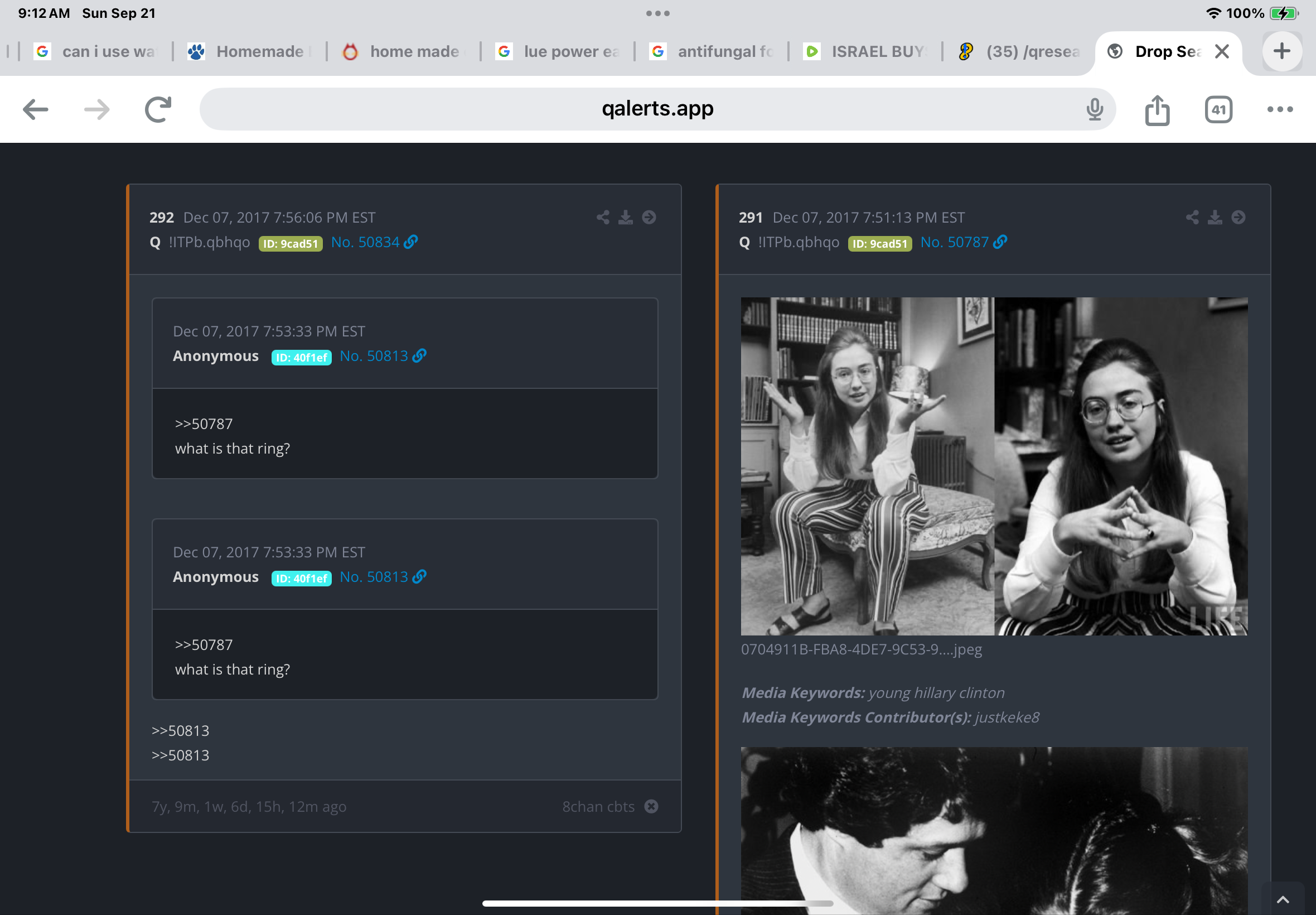Viewport: 1316px width, 915px height.
Task: Open the multitasking three-dot handle at top
Action: 657,13
